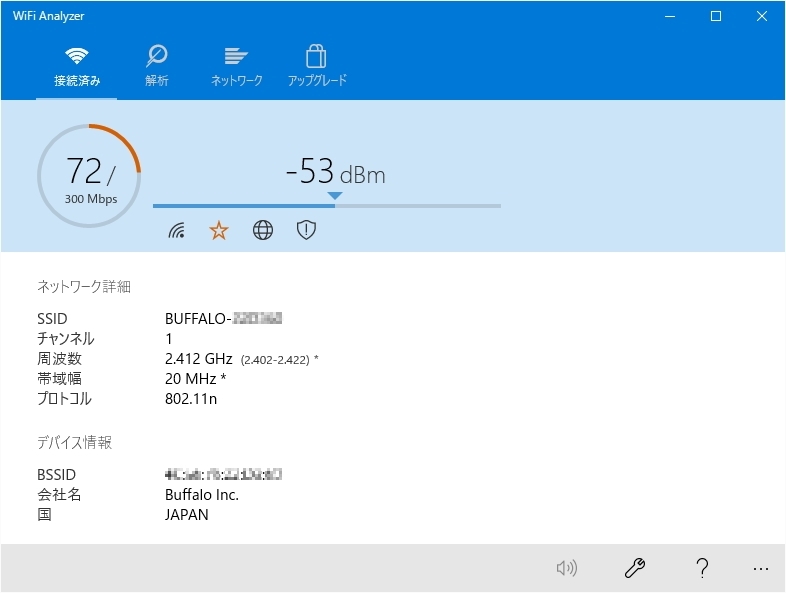This screenshot has height=593, width=786.
Task: Click the -53 dBm signal reading
Action: (335, 172)
